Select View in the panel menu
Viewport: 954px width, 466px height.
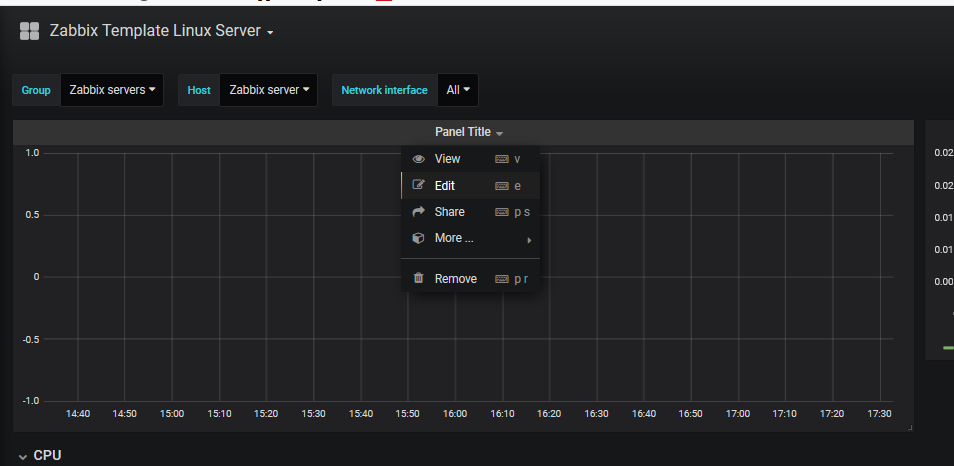tap(470, 159)
